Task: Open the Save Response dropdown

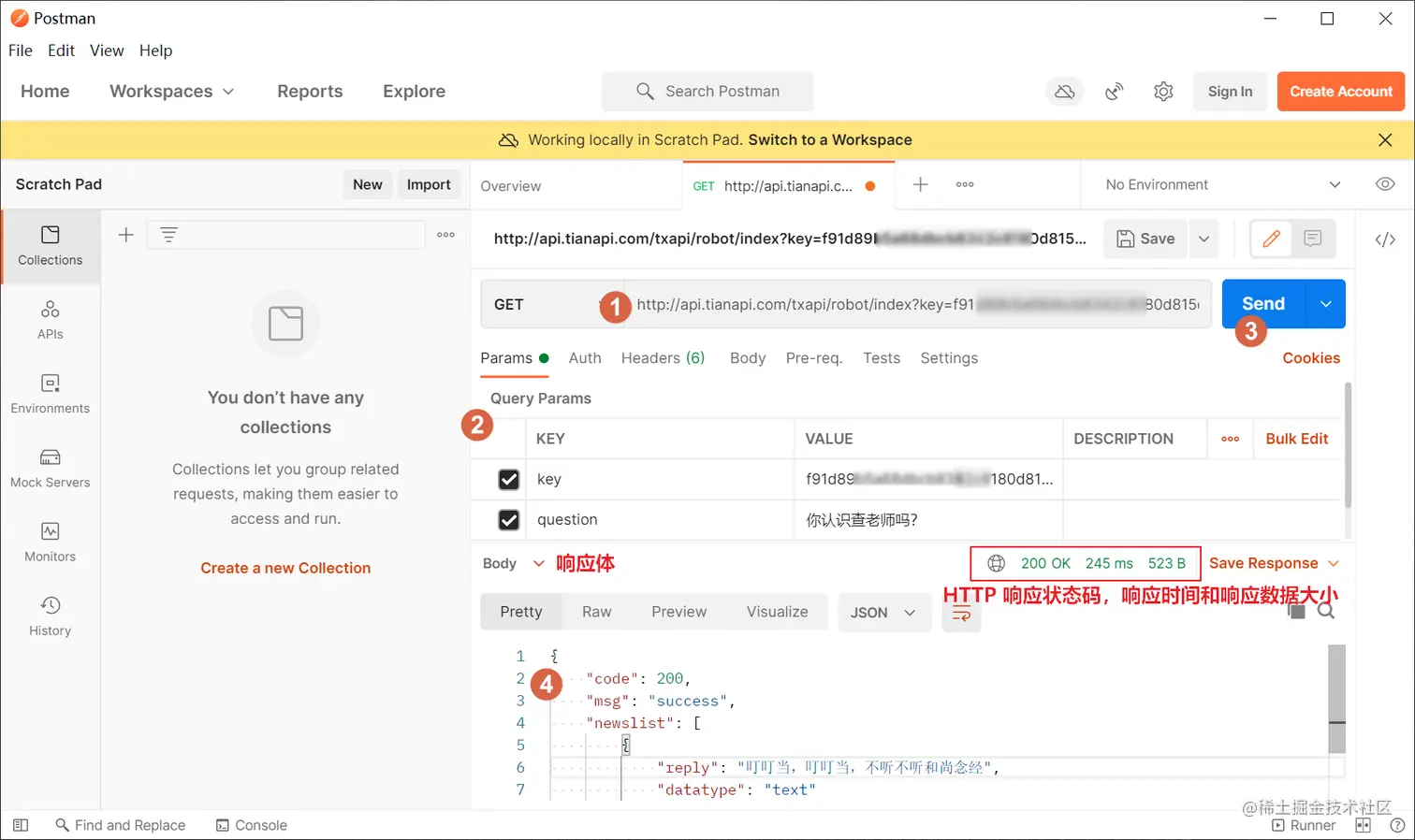Action: (1274, 563)
